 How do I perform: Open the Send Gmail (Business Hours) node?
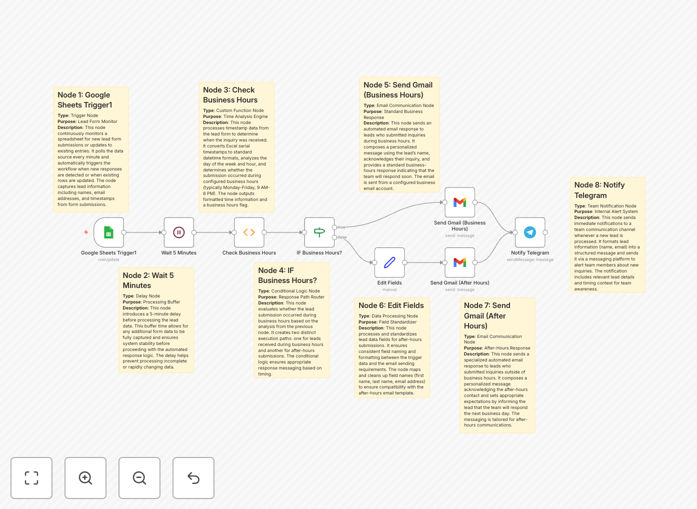pyautogui.click(x=460, y=202)
